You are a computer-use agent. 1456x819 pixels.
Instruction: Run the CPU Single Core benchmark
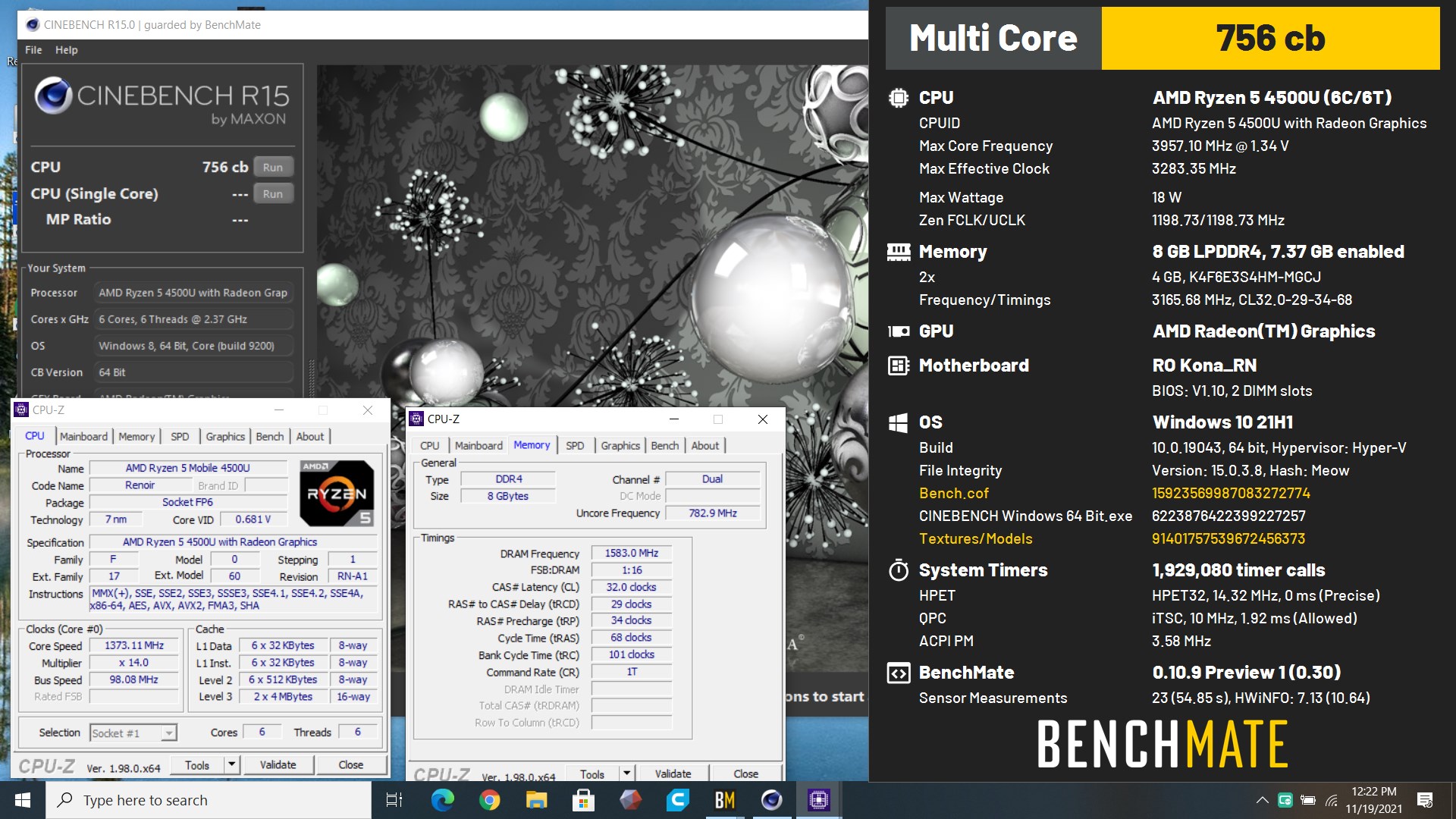click(273, 193)
